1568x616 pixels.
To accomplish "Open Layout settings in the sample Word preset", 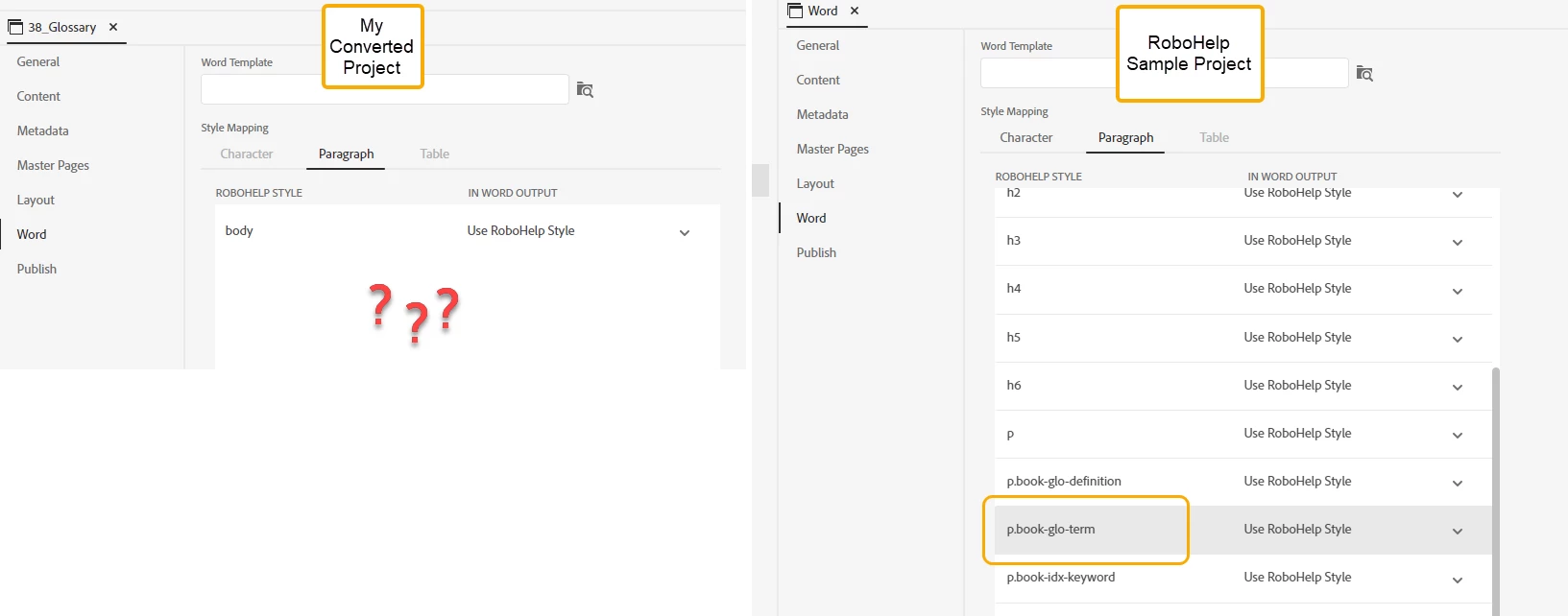I will point(815,183).
